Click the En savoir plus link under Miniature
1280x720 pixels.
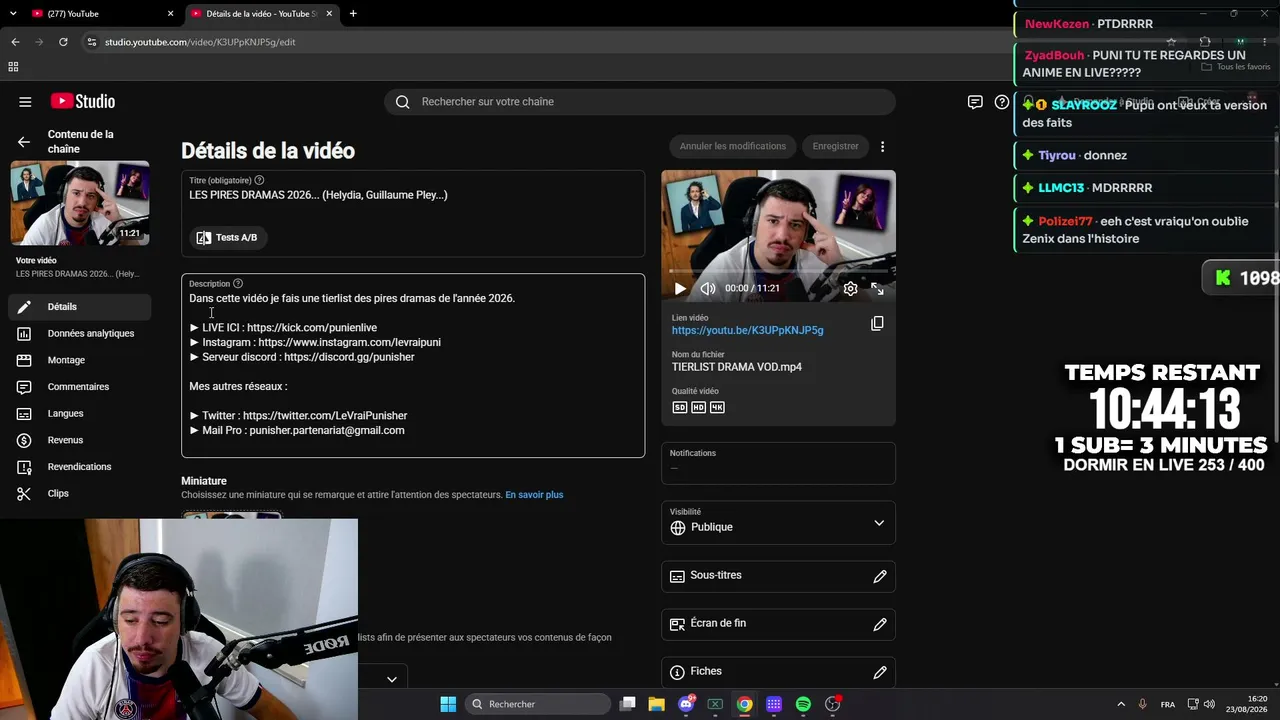[534, 495]
